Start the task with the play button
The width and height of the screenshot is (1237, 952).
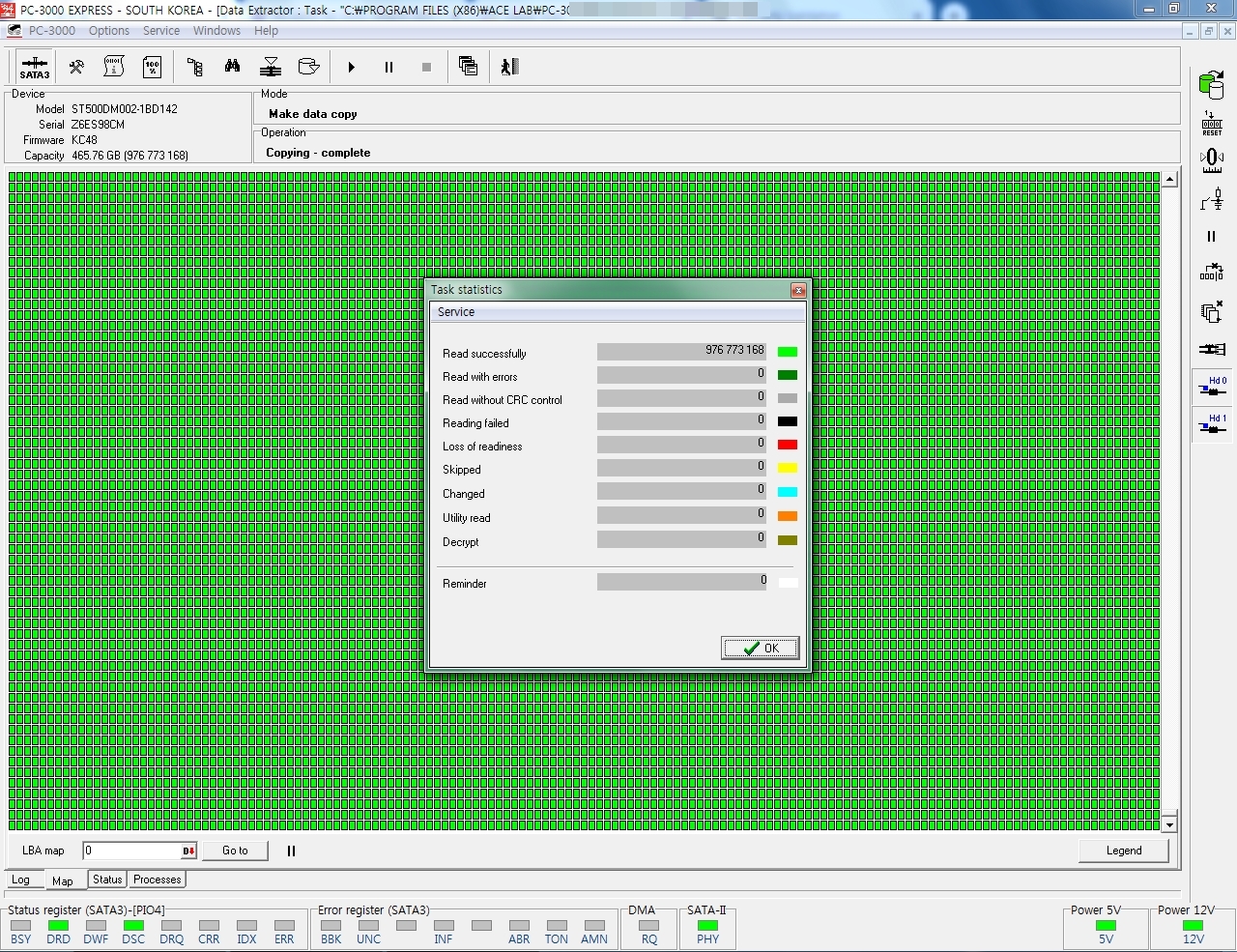point(352,67)
